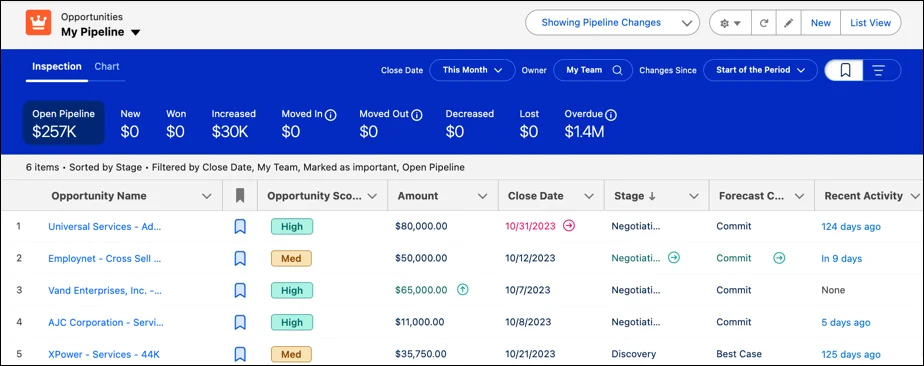924x366 pixels.
Task: Open the XPower - Services - 44K link
Action: (104, 354)
